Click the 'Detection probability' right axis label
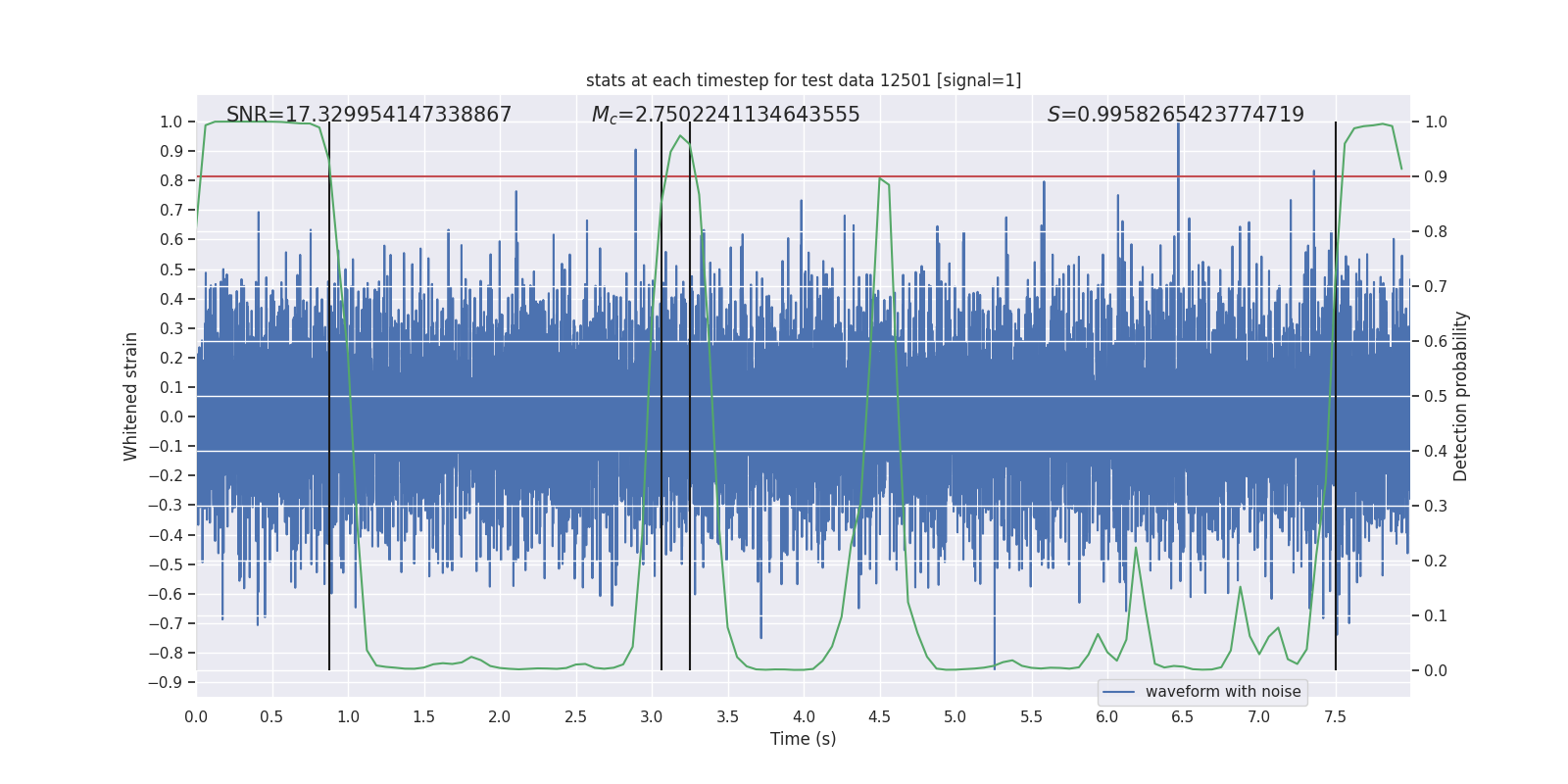Viewport: 1568px width, 784px height. (x=1461, y=396)
